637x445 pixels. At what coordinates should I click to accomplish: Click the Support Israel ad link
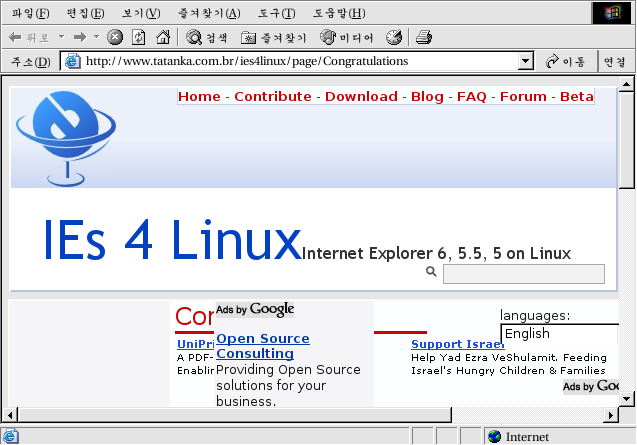[457, 344]
